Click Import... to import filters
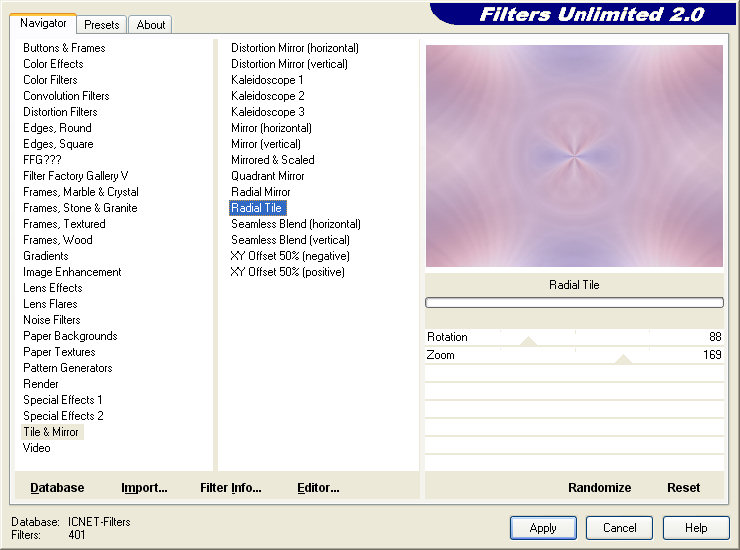Screen dimensions: 740x550 coord(144,488)
